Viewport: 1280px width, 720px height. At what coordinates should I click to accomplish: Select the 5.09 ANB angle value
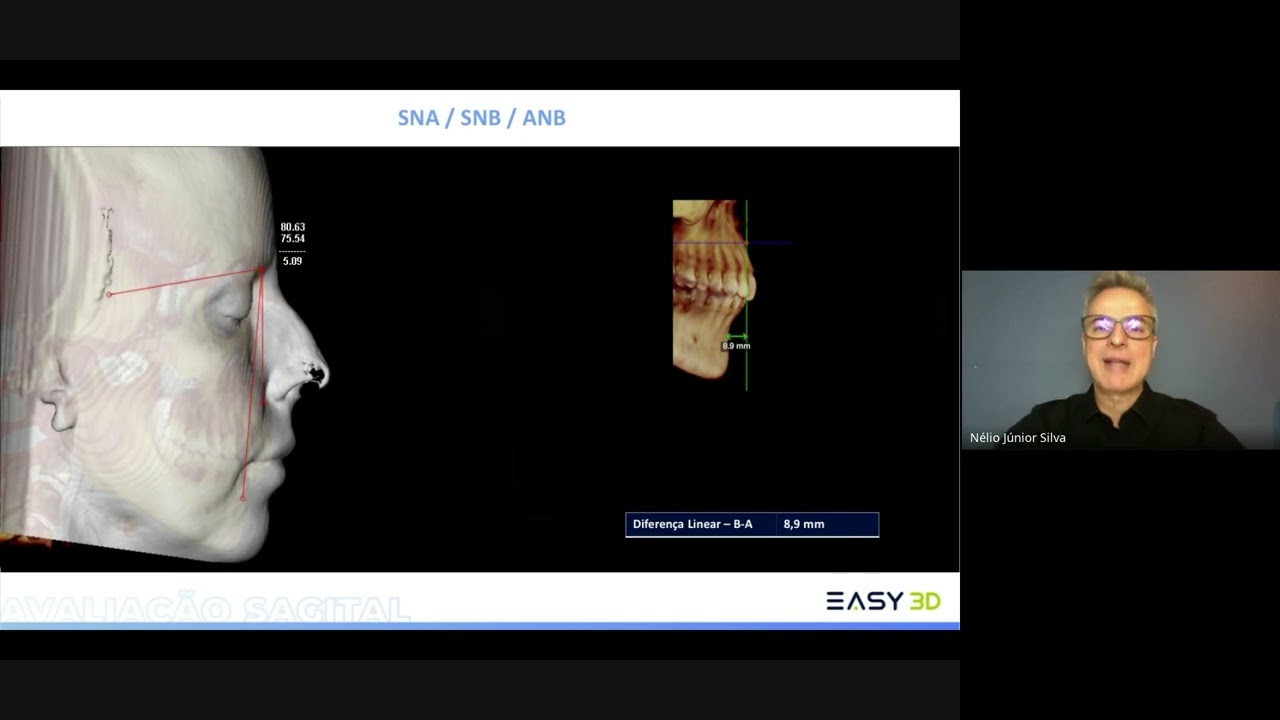click(292, 261)
